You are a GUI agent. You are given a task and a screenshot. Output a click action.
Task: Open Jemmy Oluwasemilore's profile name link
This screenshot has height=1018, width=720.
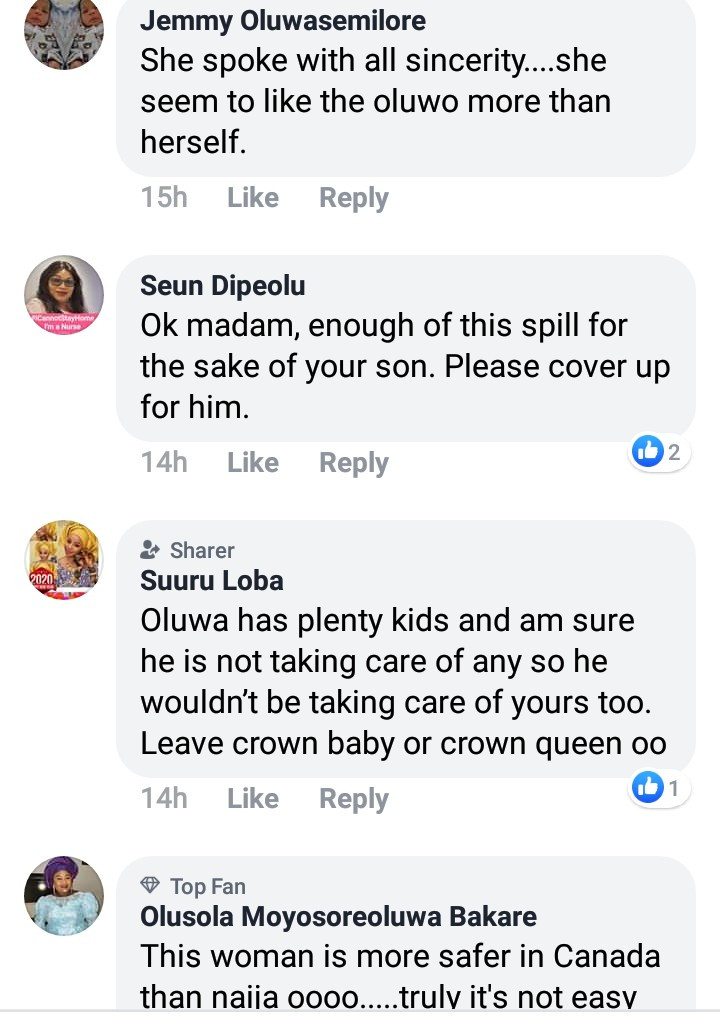[283, 21]
